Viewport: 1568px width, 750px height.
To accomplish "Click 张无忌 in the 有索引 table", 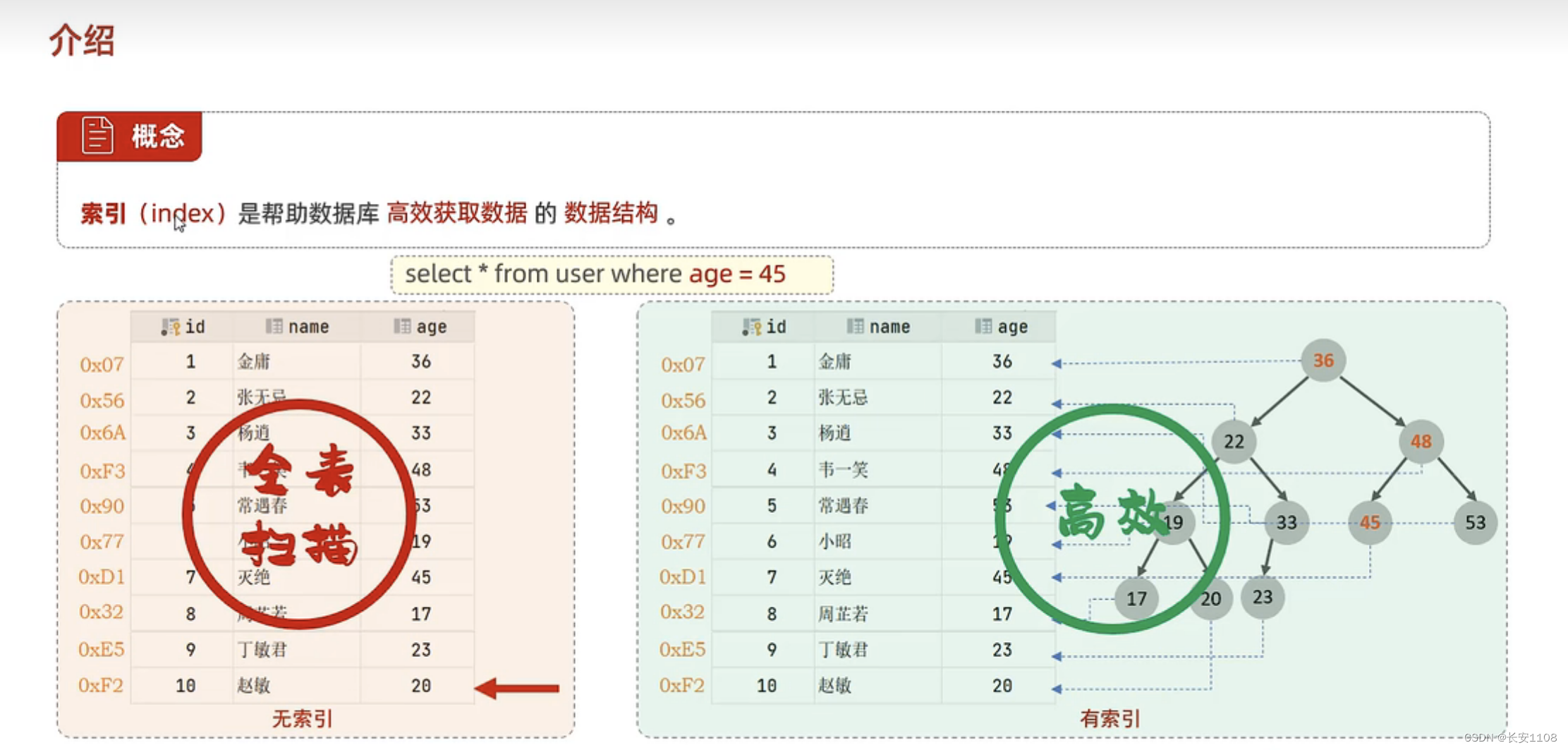I will [843, 397].
